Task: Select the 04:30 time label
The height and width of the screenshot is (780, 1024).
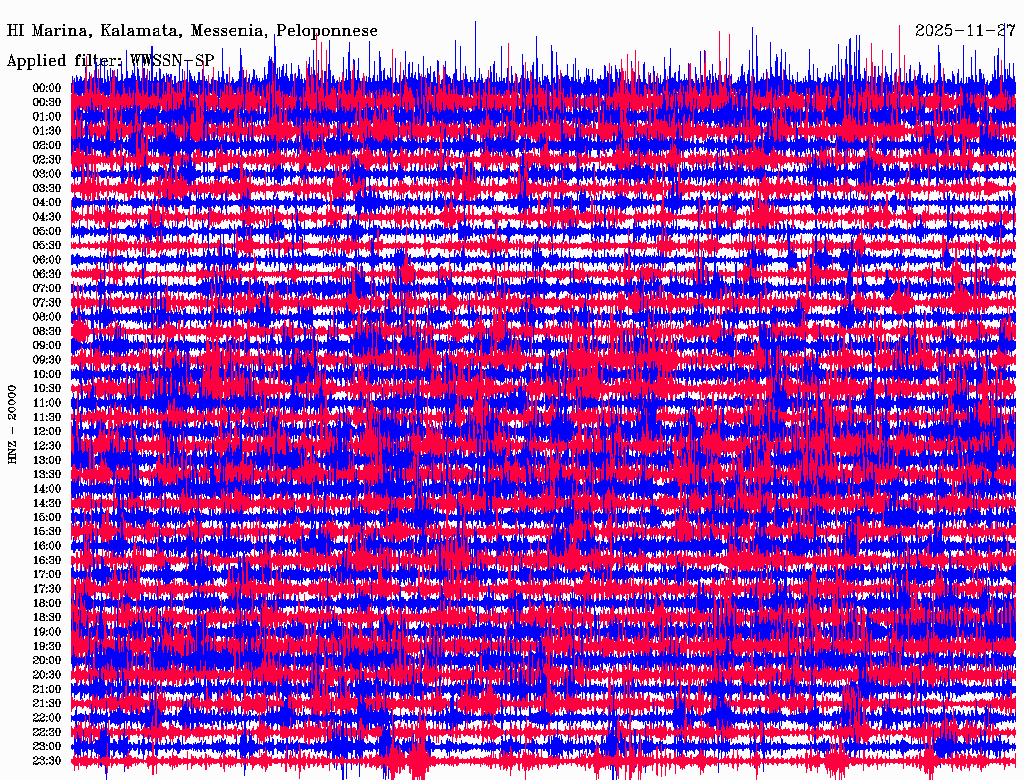Action: 47,217
